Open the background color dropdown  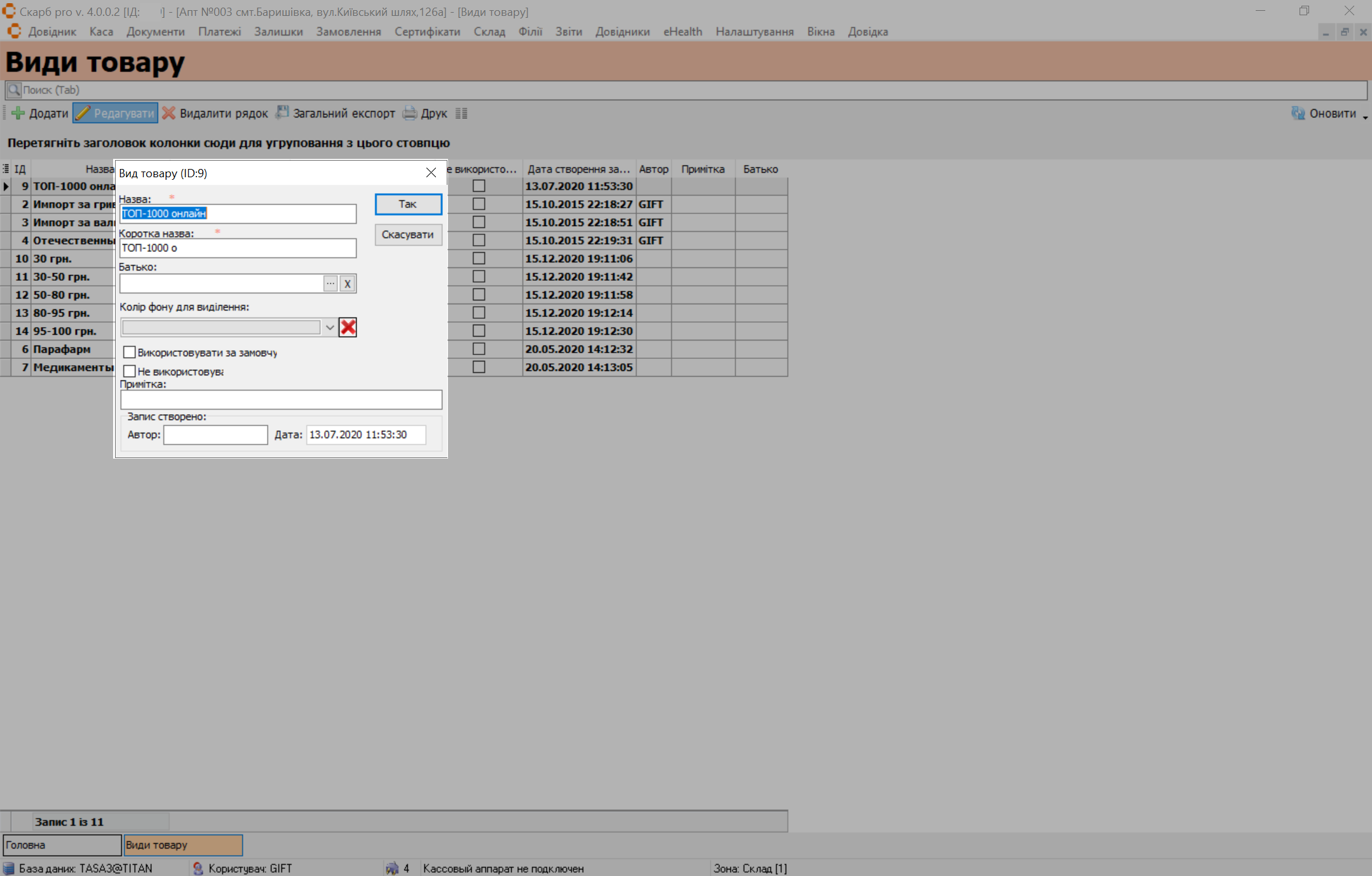point(330,327)
